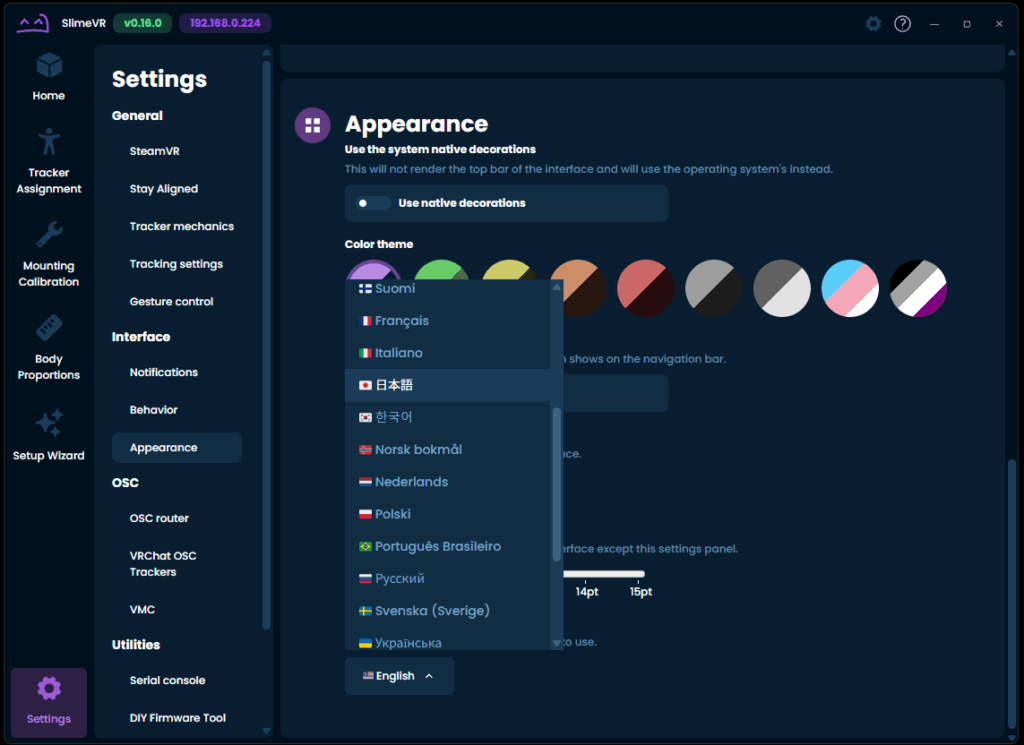
Task: Select the green color theme
Action: point(442,270)
